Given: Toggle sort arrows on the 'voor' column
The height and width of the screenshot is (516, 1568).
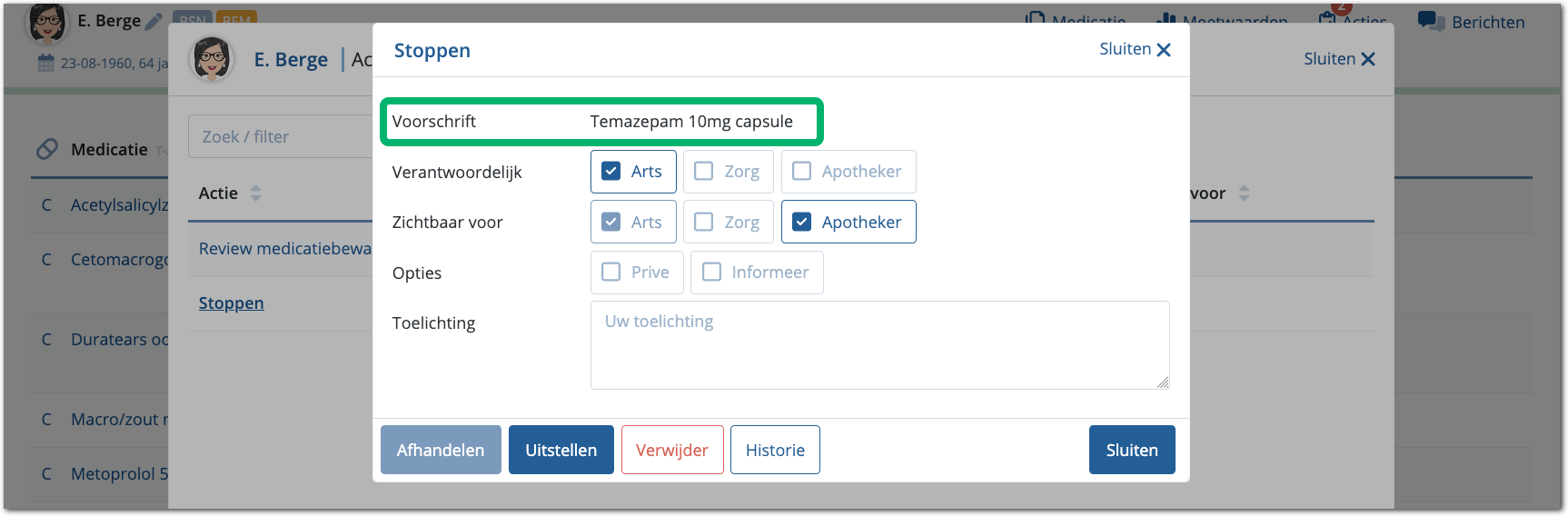Looking at the screenshot, I should pos(1244,193).
